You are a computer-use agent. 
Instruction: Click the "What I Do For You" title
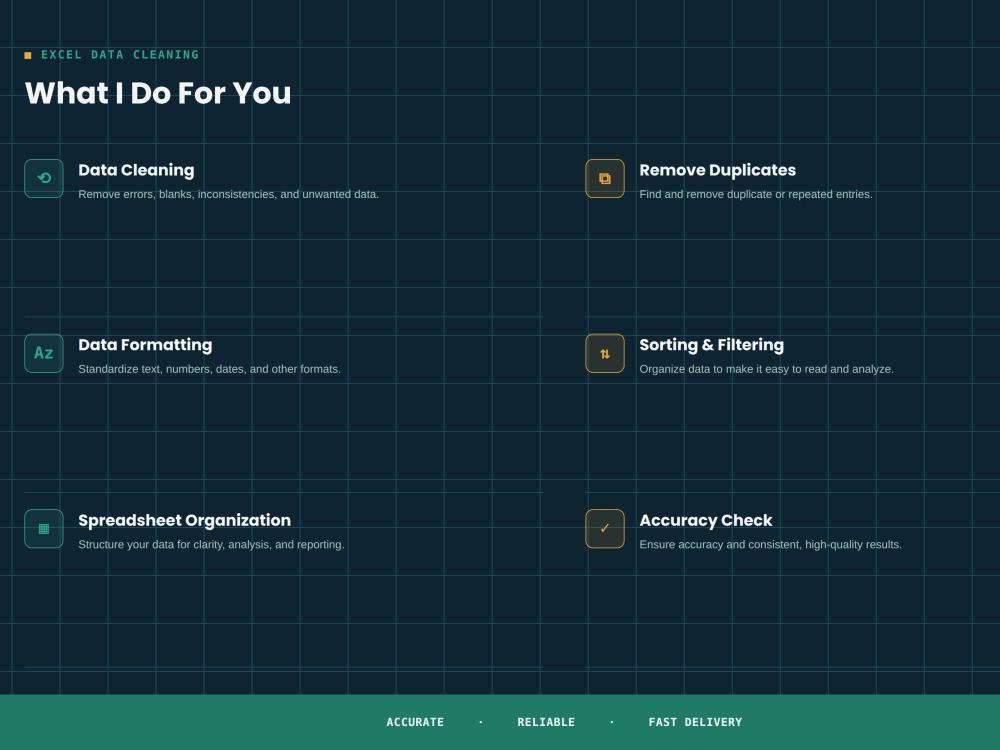click(158, 93)
